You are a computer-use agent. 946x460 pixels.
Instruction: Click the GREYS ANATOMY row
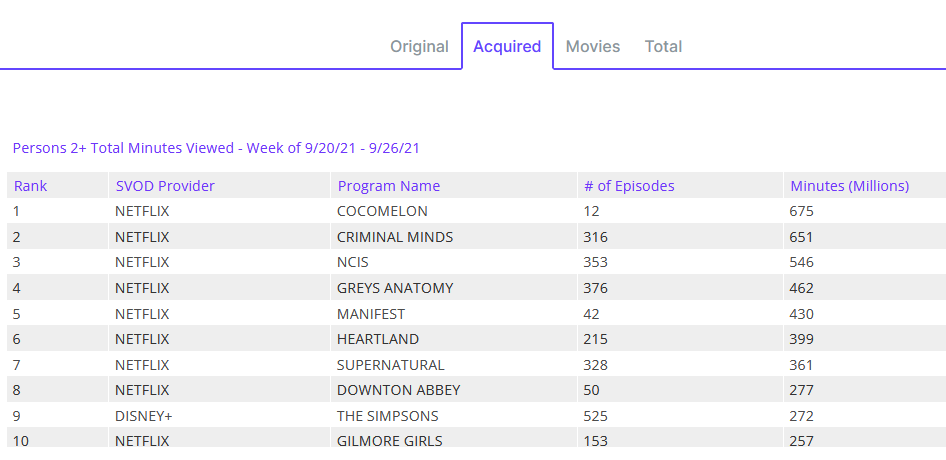pyautogui.click(x=395, y=288)
